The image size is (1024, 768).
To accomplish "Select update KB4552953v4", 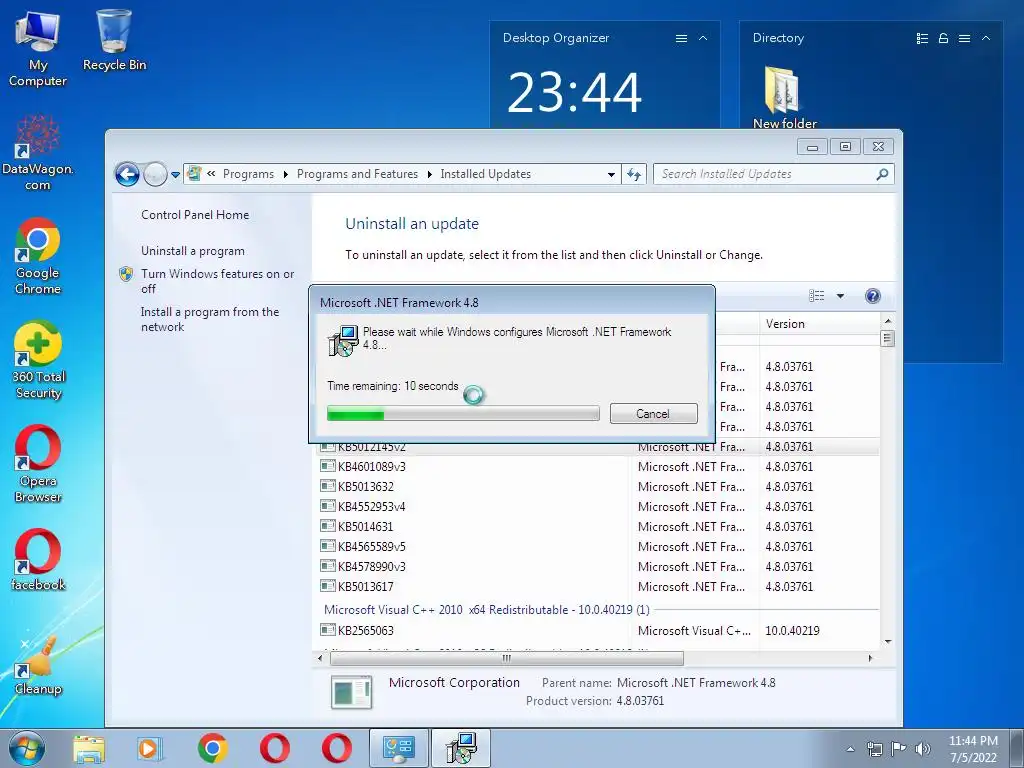I will tap(371, 507).
